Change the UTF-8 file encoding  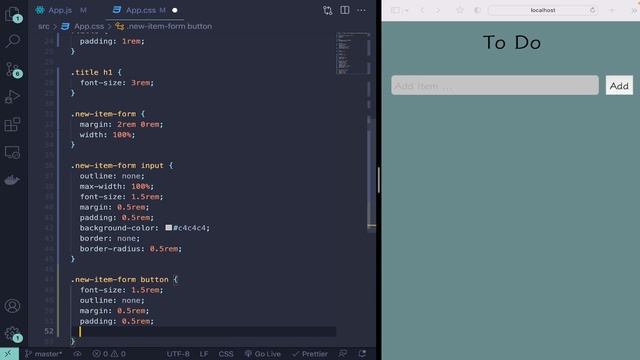[x=178, y=354]
